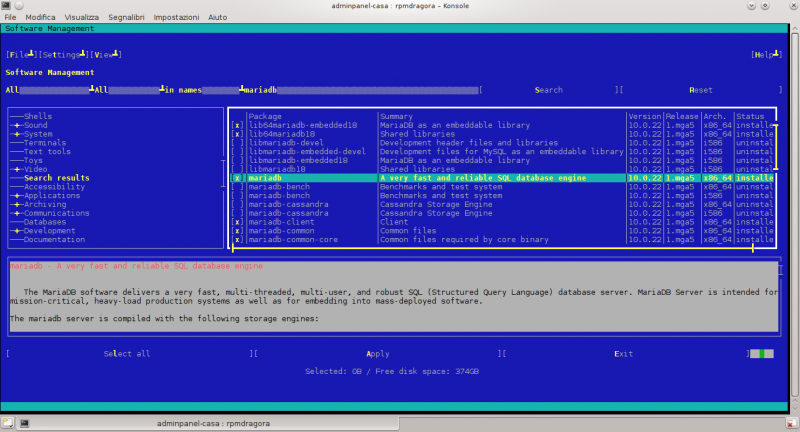The image size is (800, 432).
Task: Check the libmariadb-devel package box
Action: 237,143
